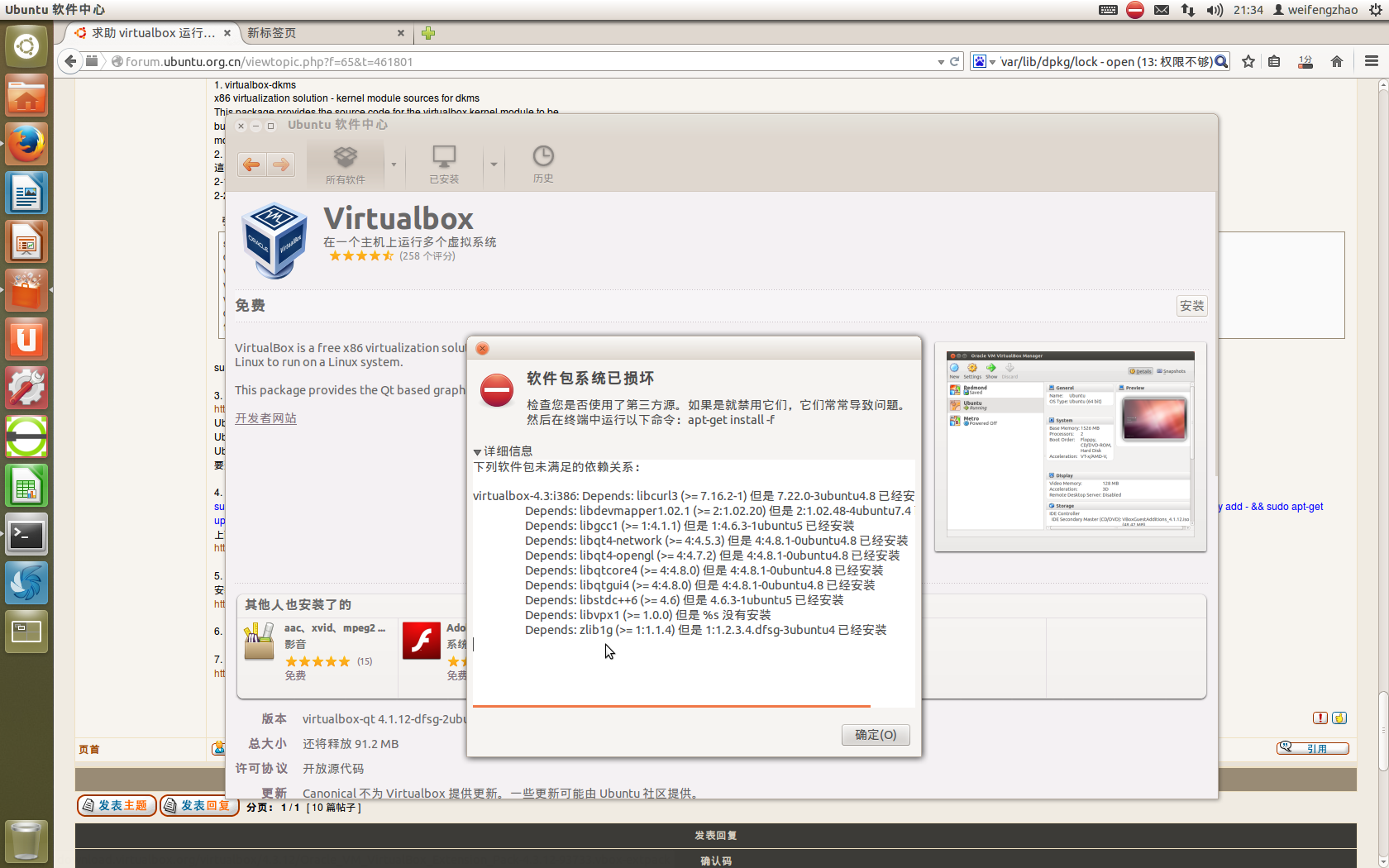Click VirtualBox Manager screenshot thumbnail
This screenshot has width=1389, height=868.
click(x=1070, y=445)
